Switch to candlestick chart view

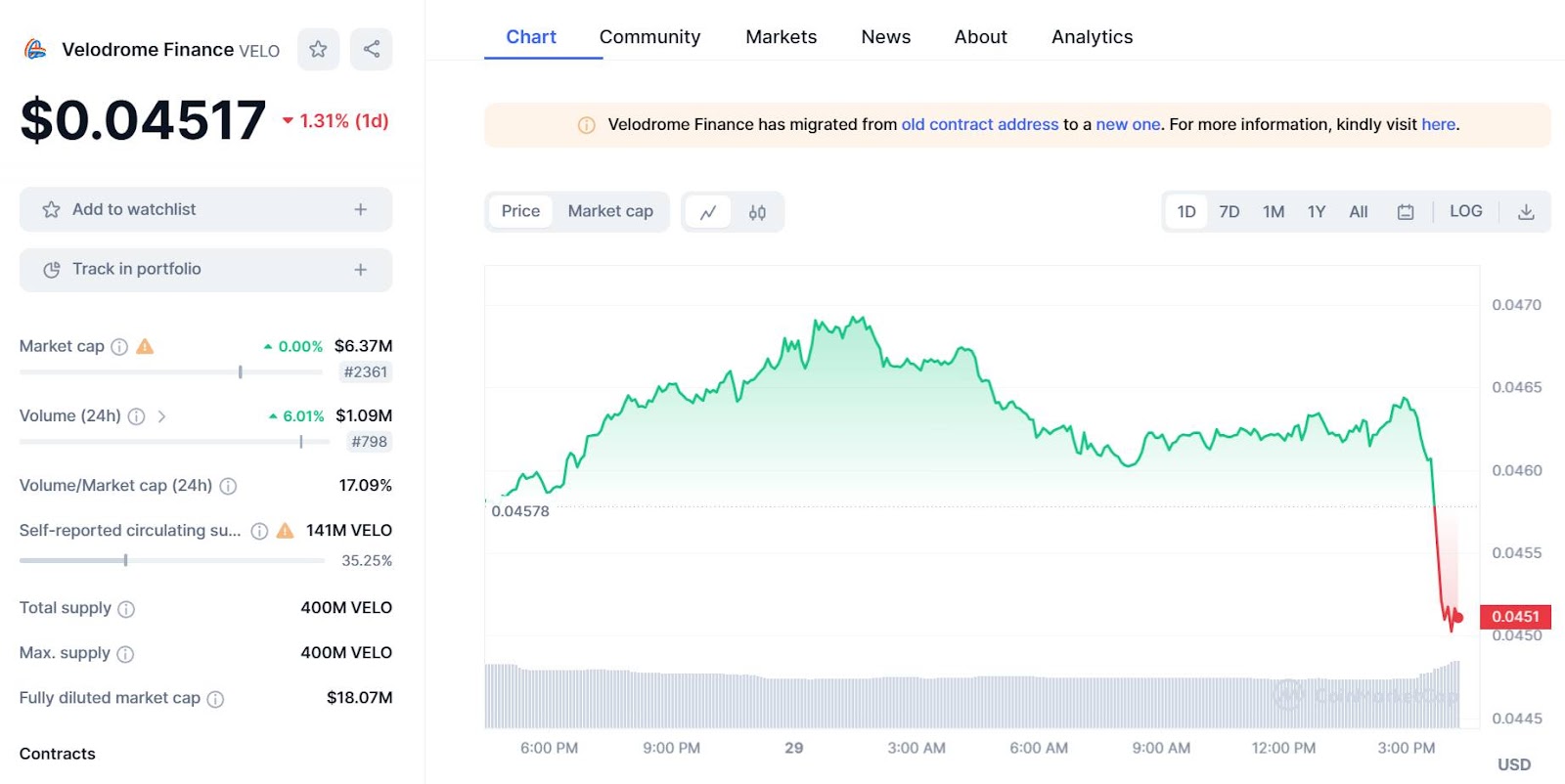click(x=757, y=212)
